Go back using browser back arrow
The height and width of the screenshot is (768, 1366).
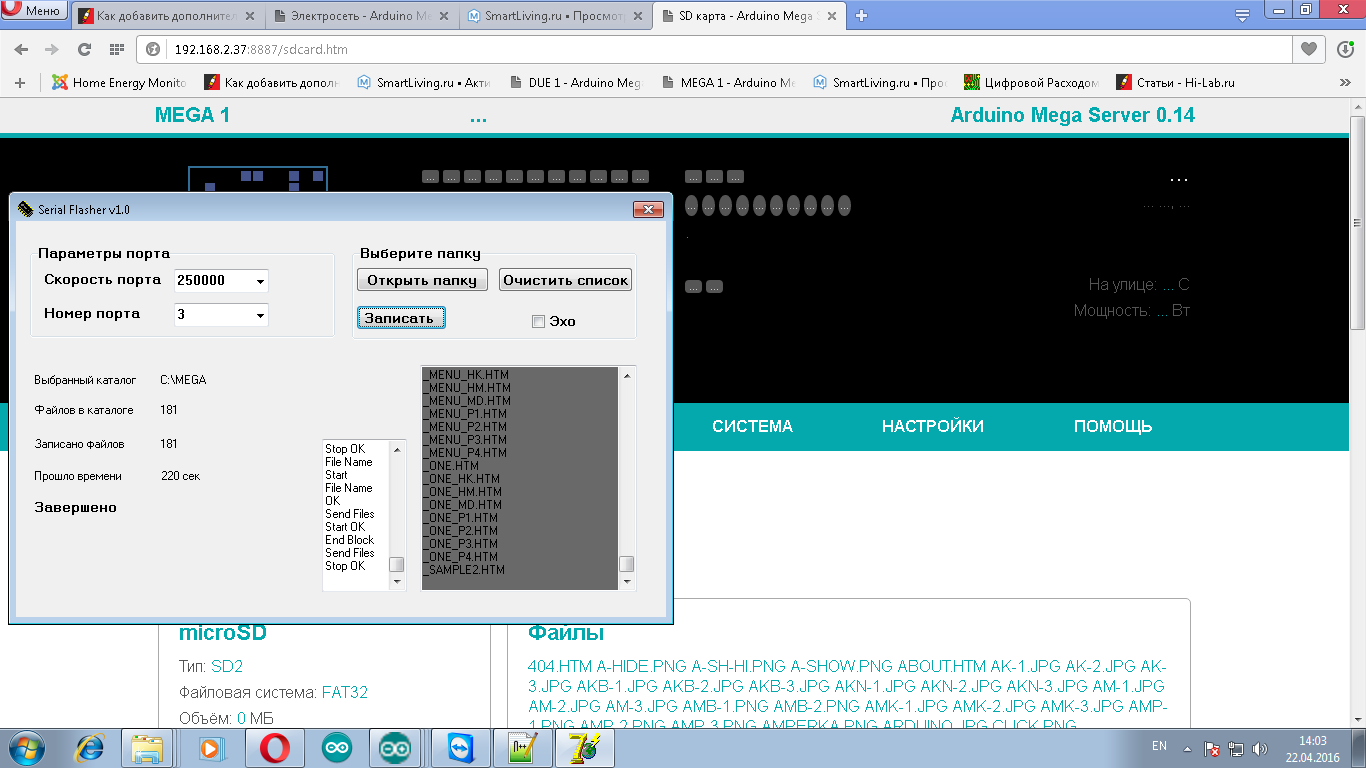(22, 49)
